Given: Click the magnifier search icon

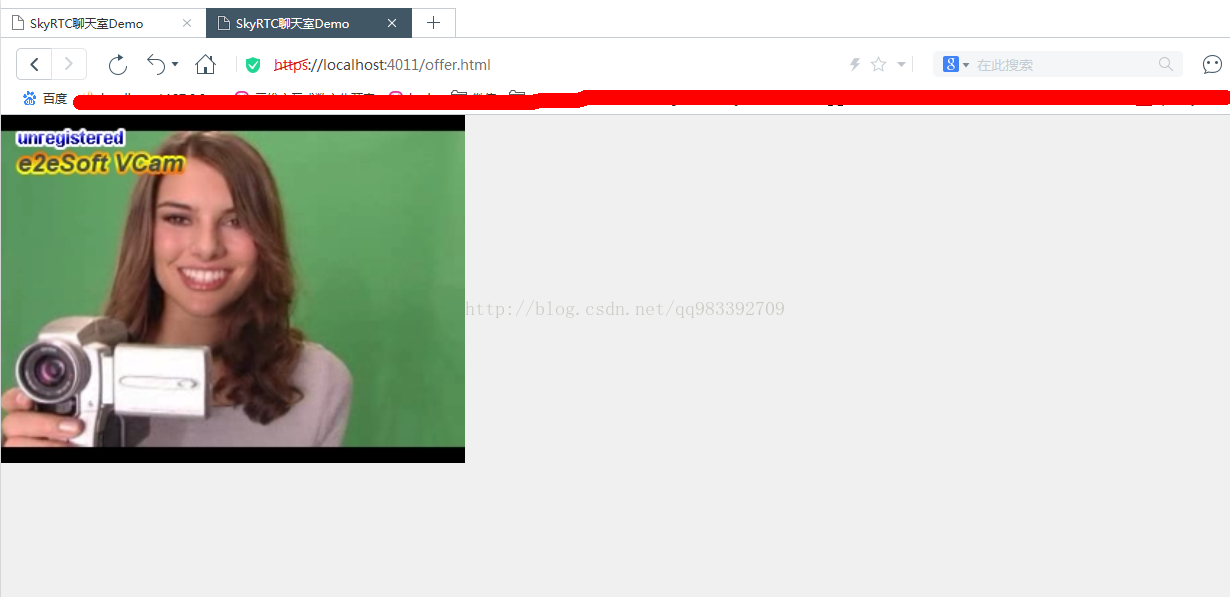Looking at the screenshot, I should tap(1166, 64).
